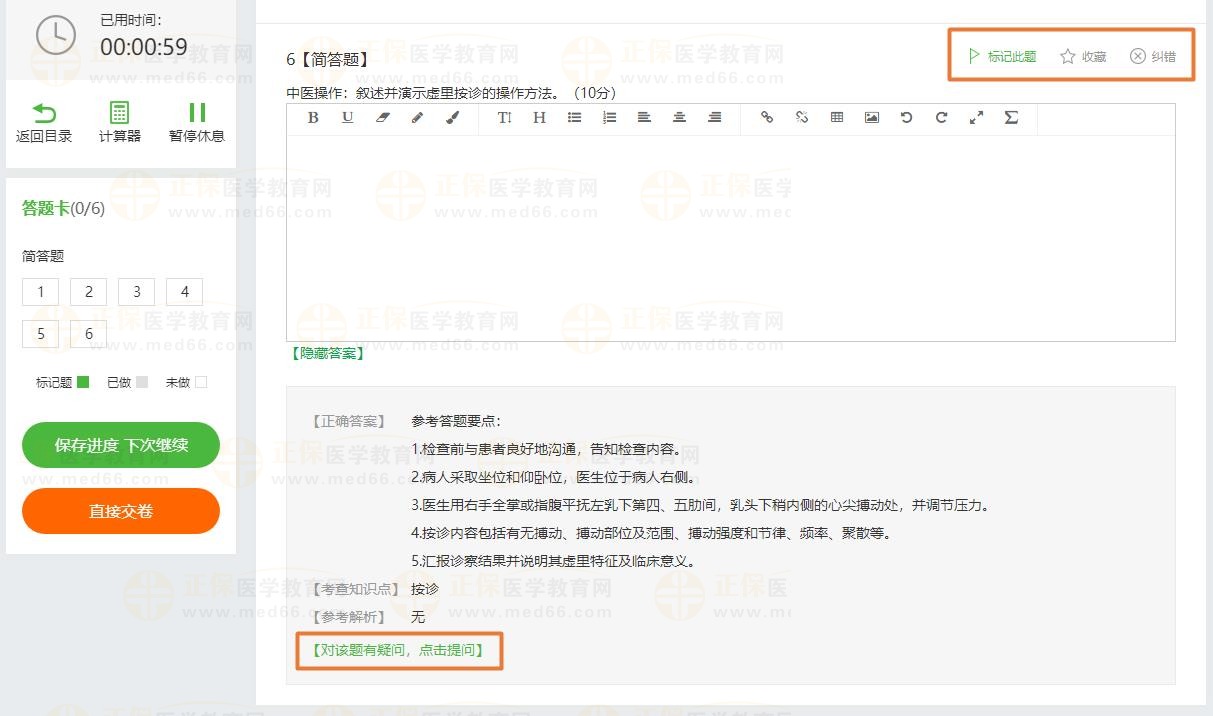
Task: Apply underline formatting
Action: [347, 118]
